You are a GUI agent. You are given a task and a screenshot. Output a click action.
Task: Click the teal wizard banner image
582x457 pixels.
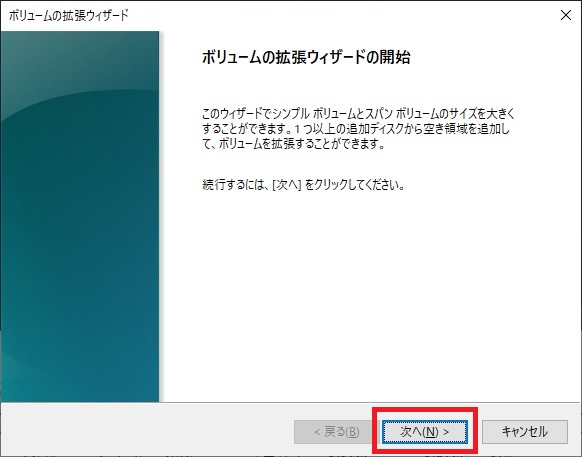pos(80,216)
